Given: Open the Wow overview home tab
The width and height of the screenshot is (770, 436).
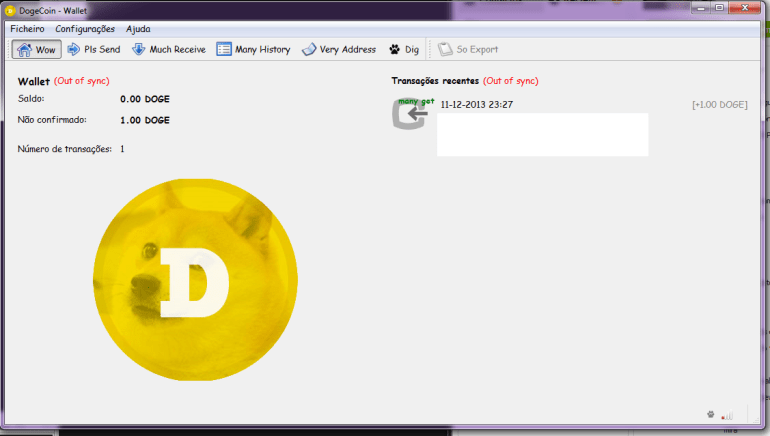Looking at the screenshot, I should click(36, 49).
